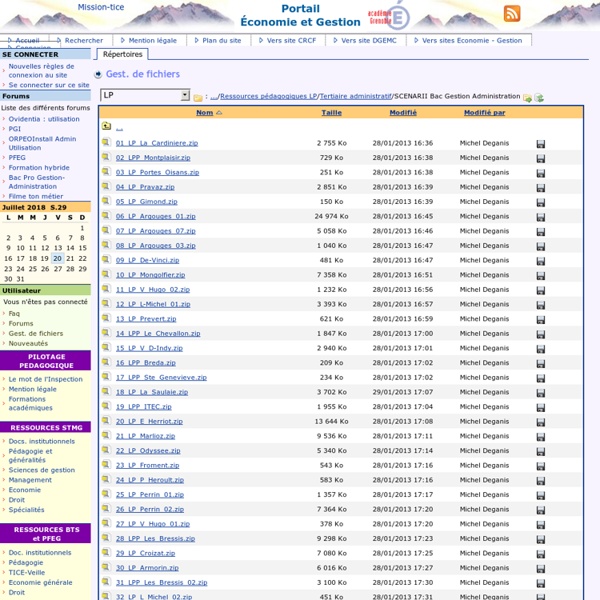
Task: Open Mention légale menu item
Action: pos(152,40)
